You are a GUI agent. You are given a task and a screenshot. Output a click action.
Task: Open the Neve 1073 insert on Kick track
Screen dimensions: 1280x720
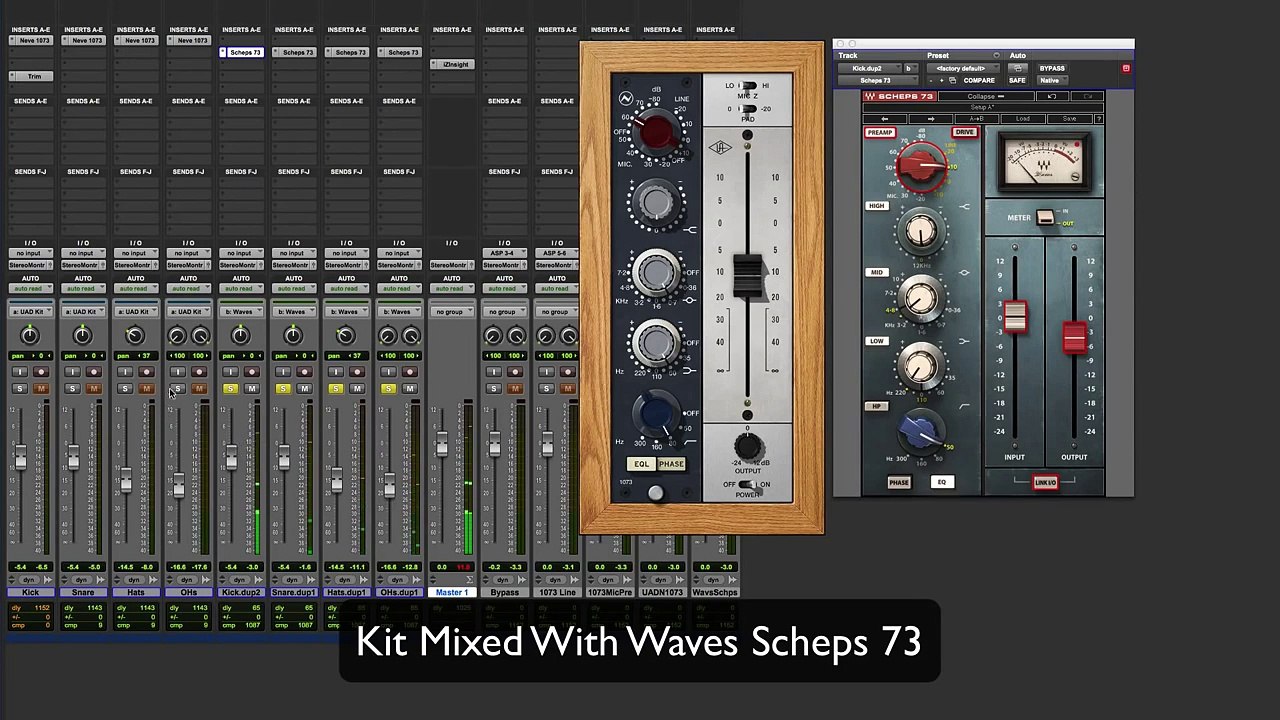point(30,40)
